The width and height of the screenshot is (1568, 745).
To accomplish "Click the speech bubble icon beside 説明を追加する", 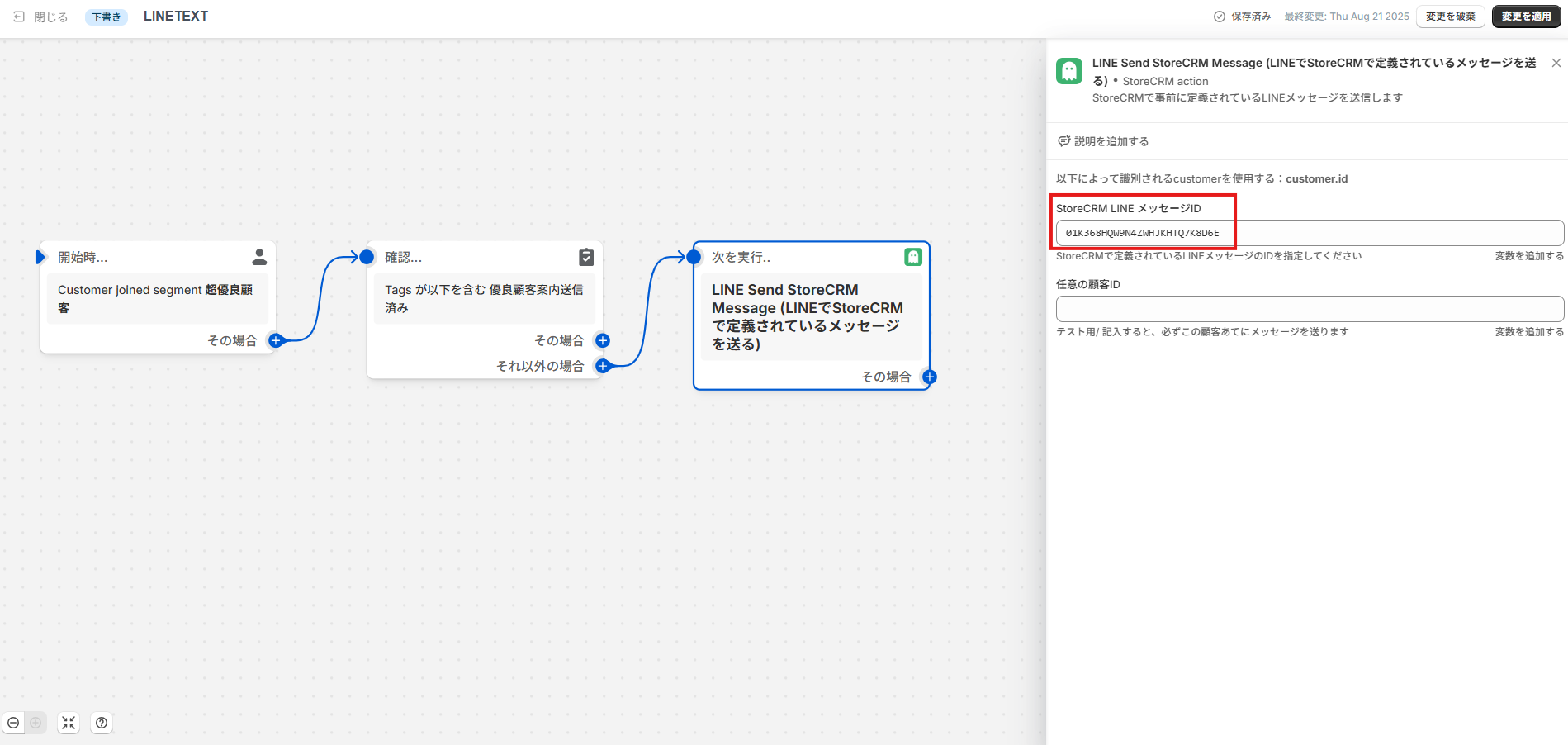I will click(x=1064, y=141).
